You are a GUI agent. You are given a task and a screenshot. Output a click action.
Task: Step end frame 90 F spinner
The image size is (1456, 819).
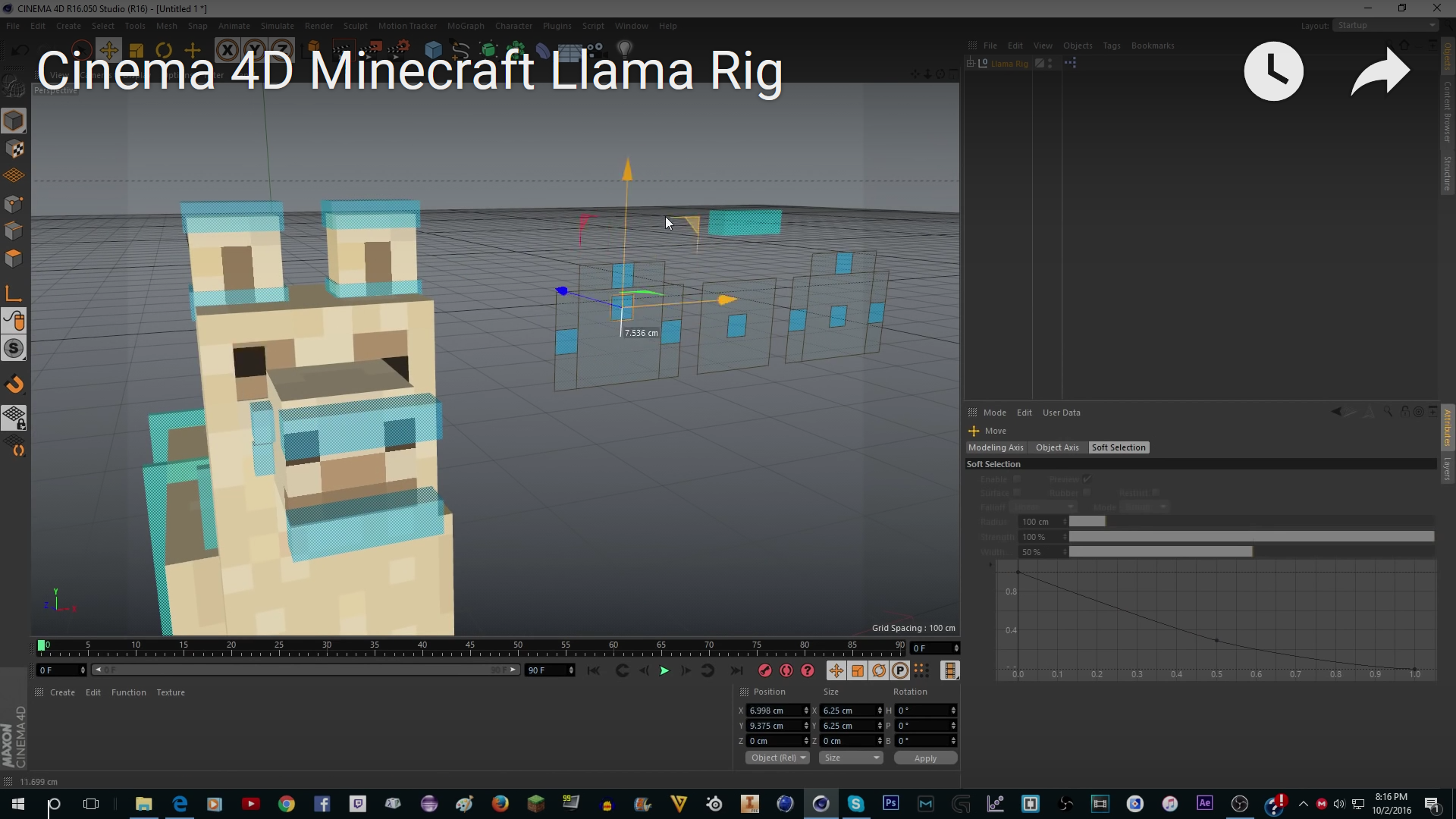[571, 670]
